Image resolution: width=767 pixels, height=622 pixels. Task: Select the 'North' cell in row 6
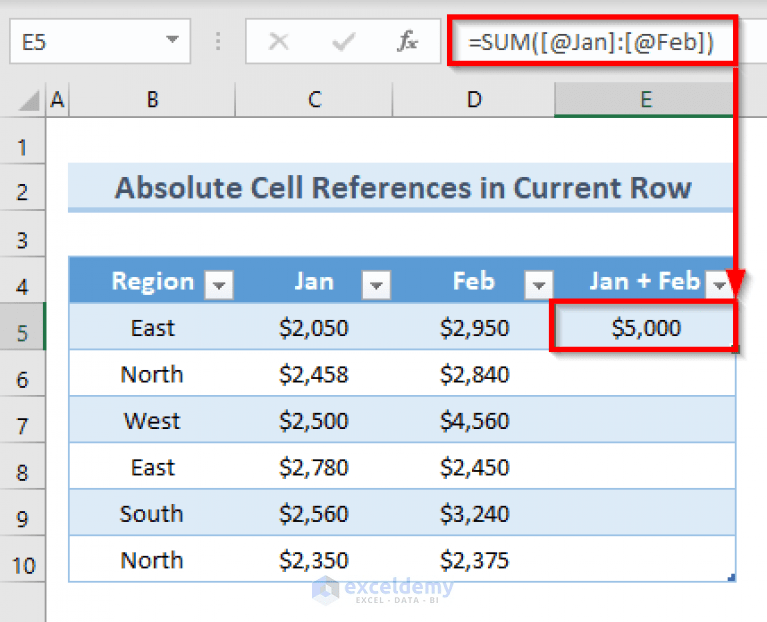pyautogui.click(x=152, y=373)
